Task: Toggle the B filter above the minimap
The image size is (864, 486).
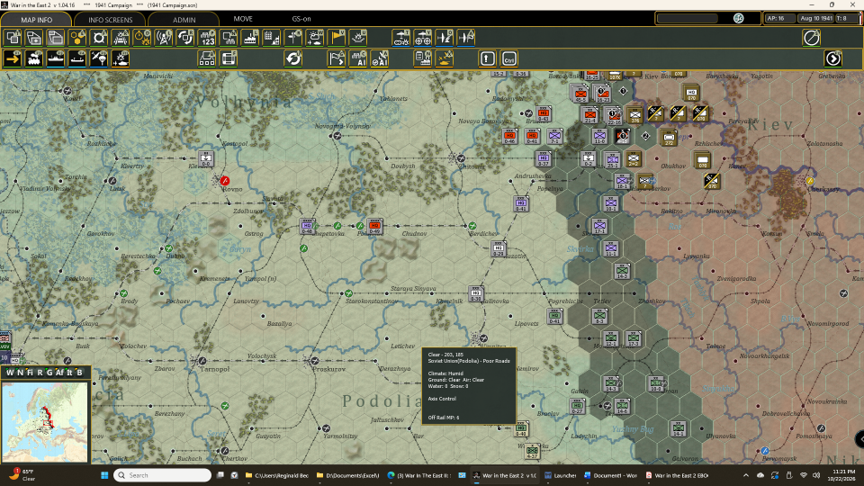Action: [x=79, y=372]
